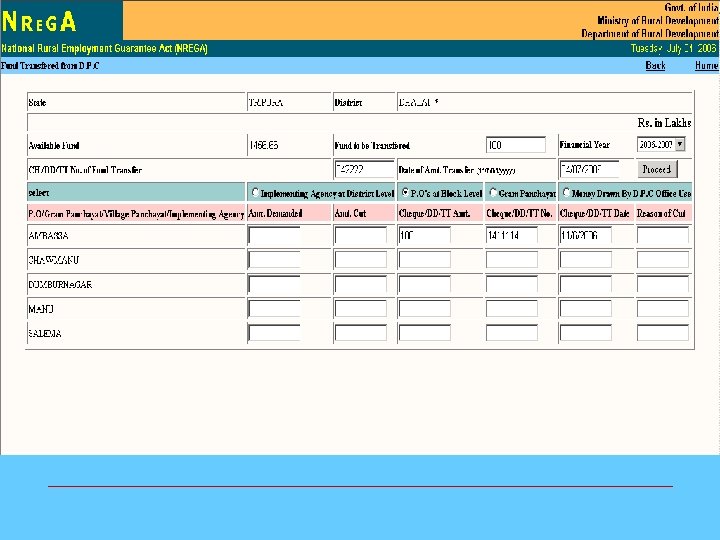This screenshot has height=540, width=720.
Task: Open the Home link
Action: (706, 66)
